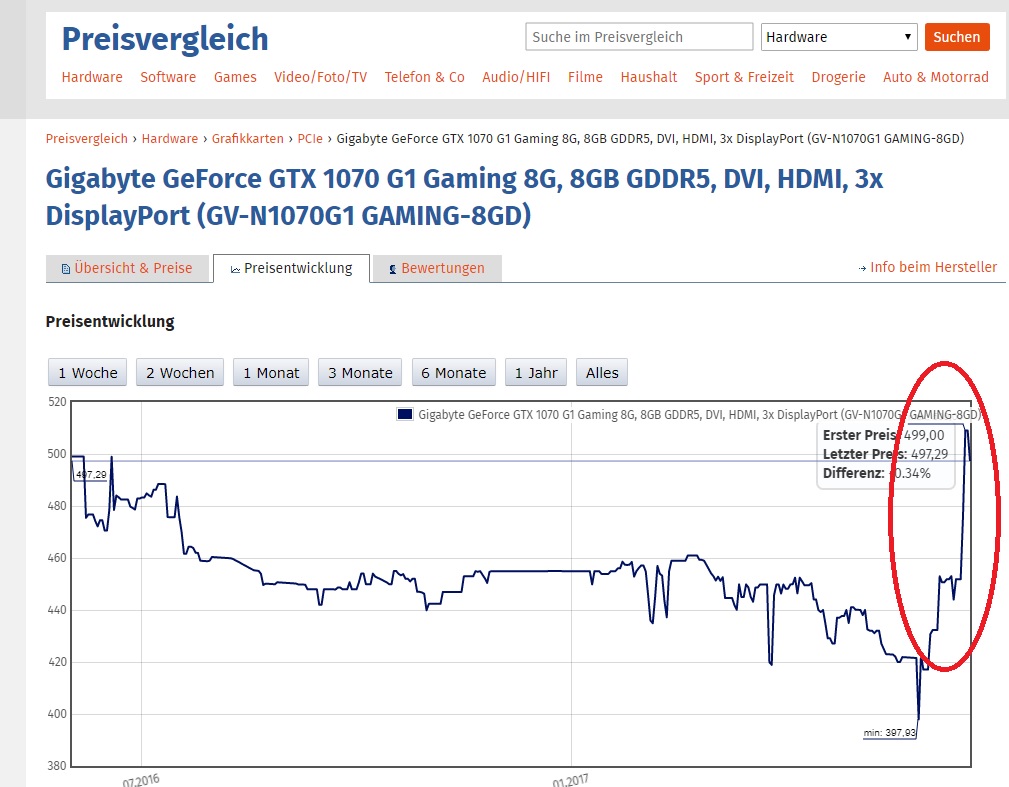Screen dimensions: 1009x787
Task: Go to the Hardware breadcrumb link
Action: (x=170, y=138)
